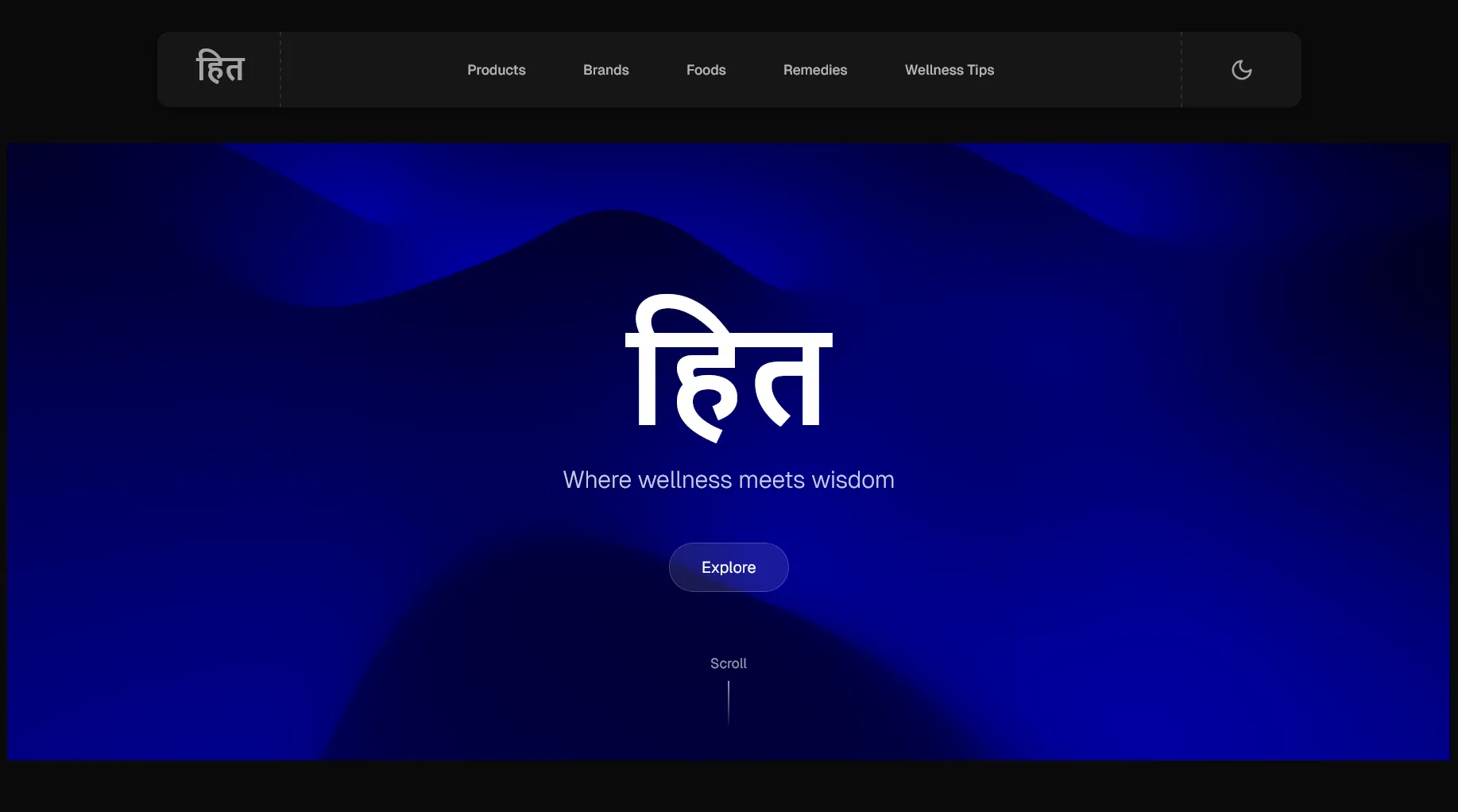
Task: View the Wellness Tips page
Action: [949, 70]
